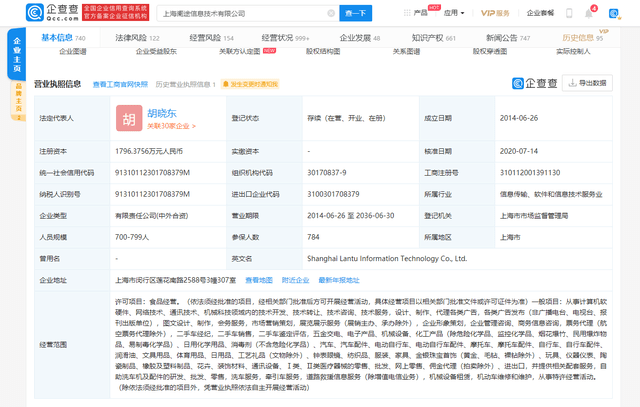Switch to the 知识产权 tab

pos(433,38)
